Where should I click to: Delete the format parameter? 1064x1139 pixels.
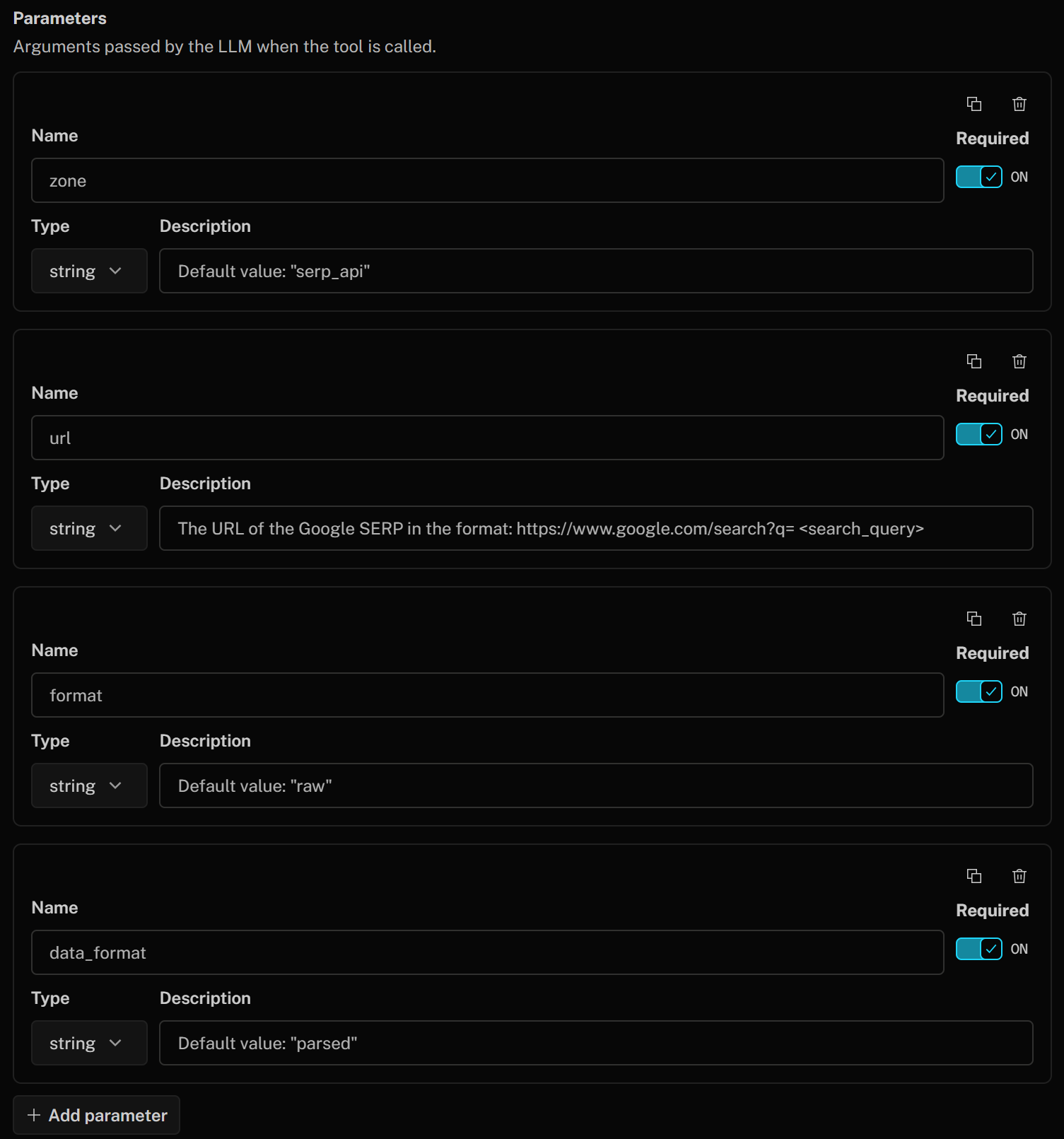point(1019,619)
